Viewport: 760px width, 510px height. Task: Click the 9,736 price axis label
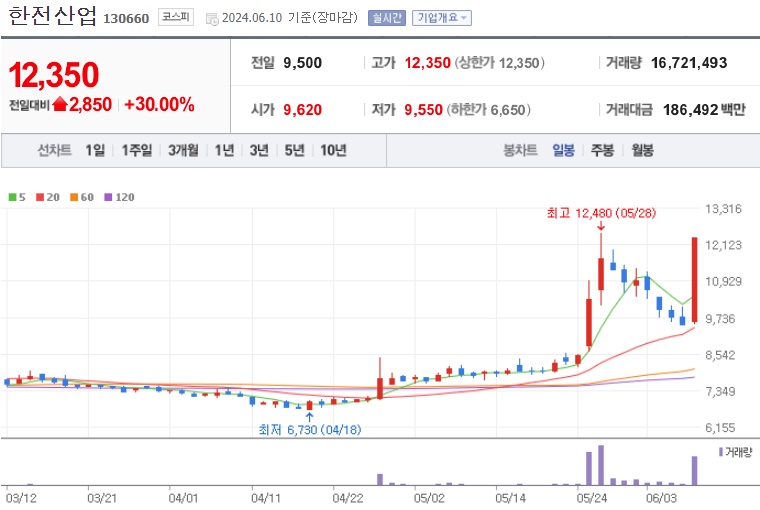(720, 319)
